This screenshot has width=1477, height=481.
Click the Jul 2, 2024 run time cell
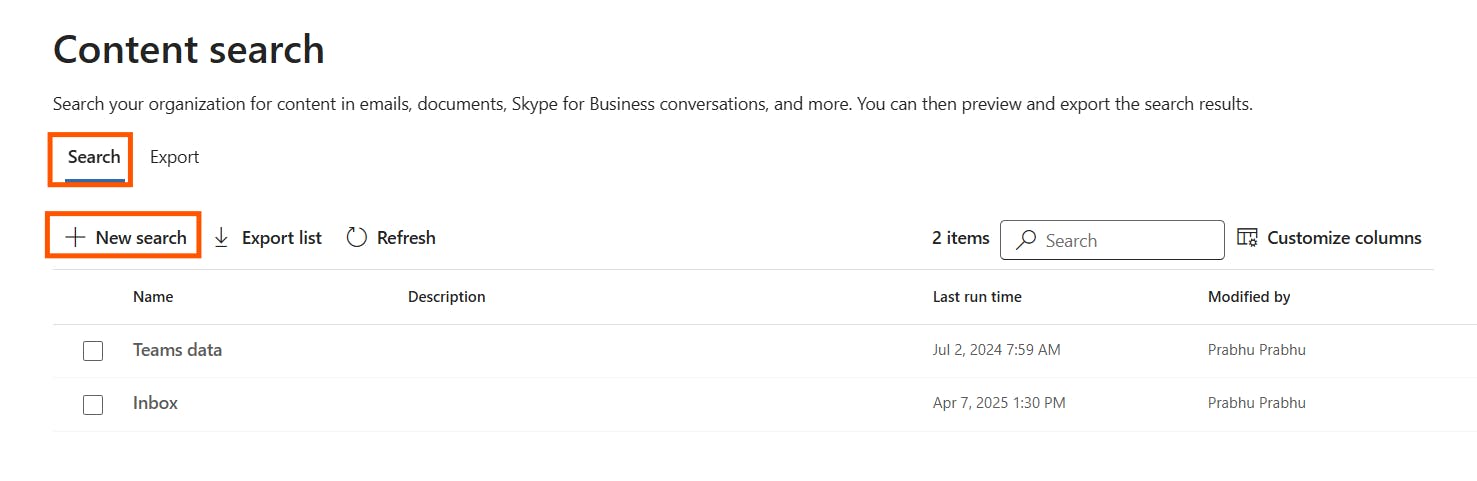click(996, 350)
